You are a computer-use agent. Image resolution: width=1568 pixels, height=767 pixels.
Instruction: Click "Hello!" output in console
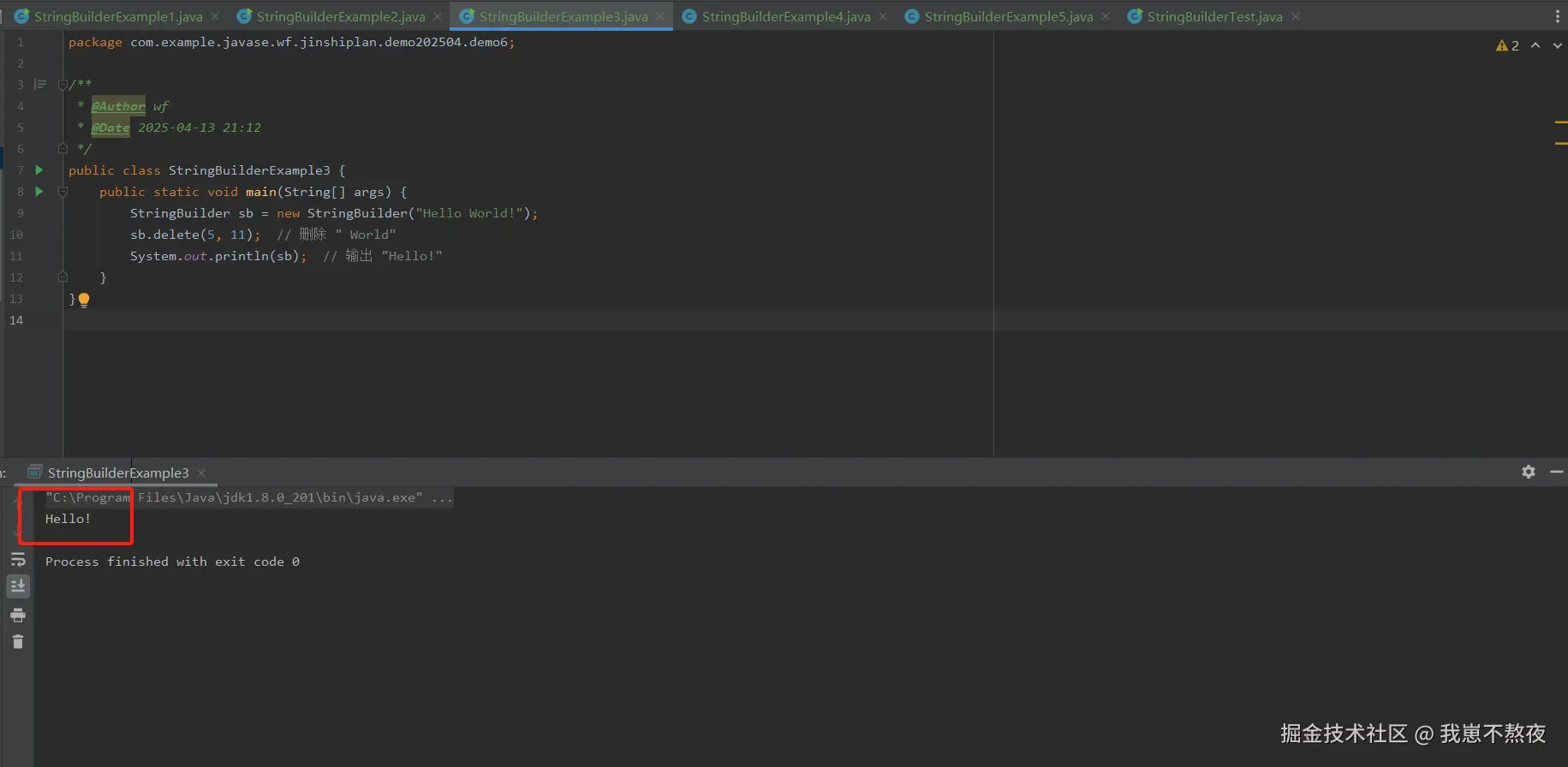(68, 519)
